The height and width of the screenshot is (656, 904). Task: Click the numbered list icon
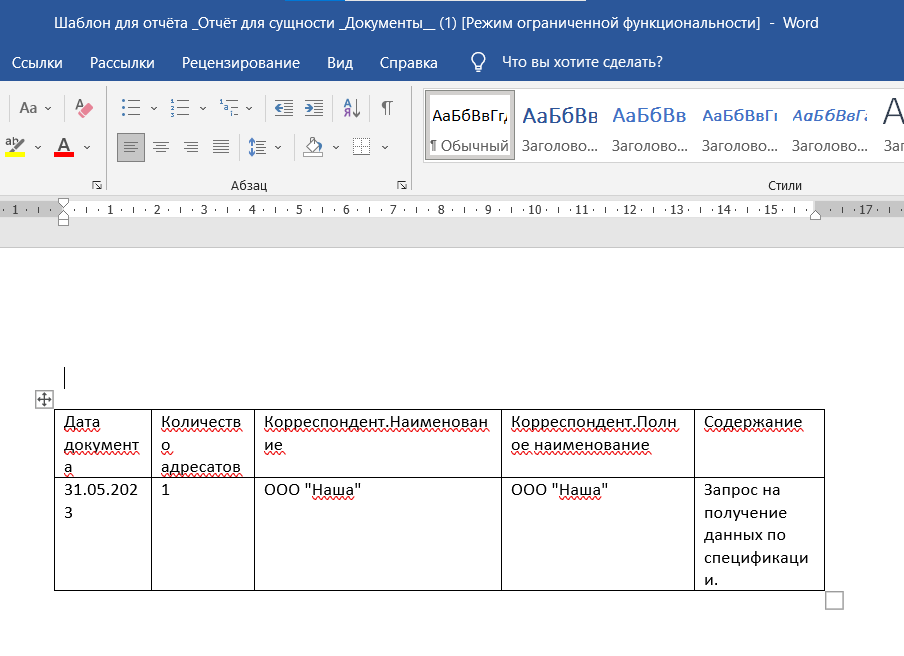pyautogui.click(x=180, y=108)
